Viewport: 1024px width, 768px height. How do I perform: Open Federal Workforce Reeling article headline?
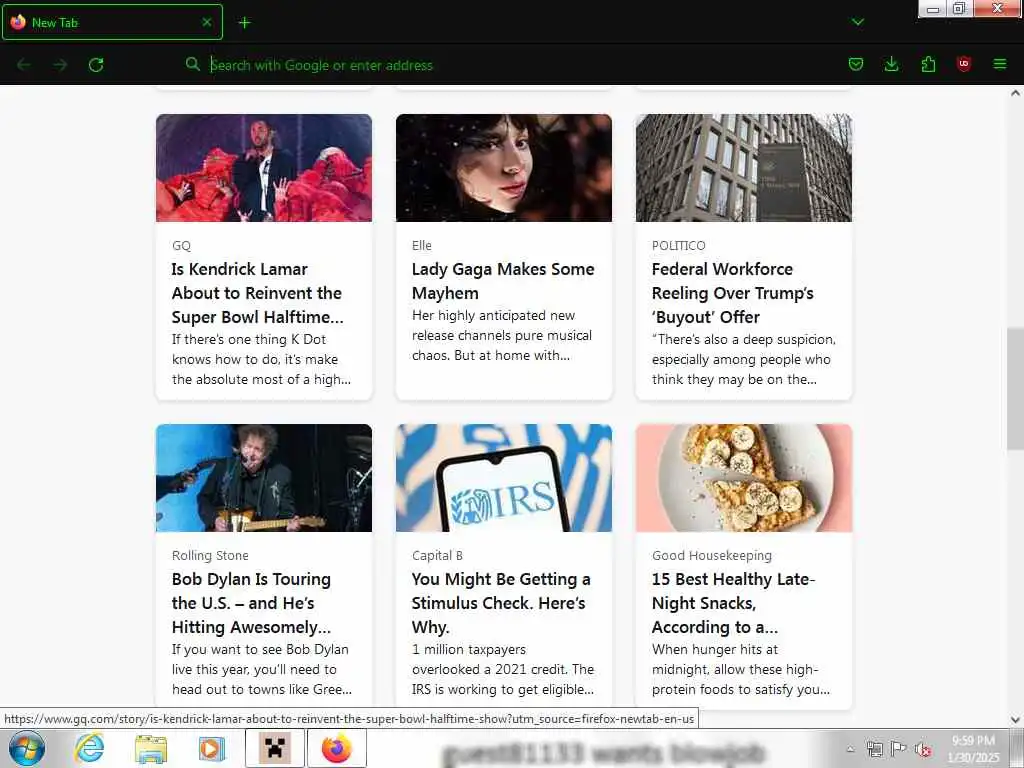(733, 293)
